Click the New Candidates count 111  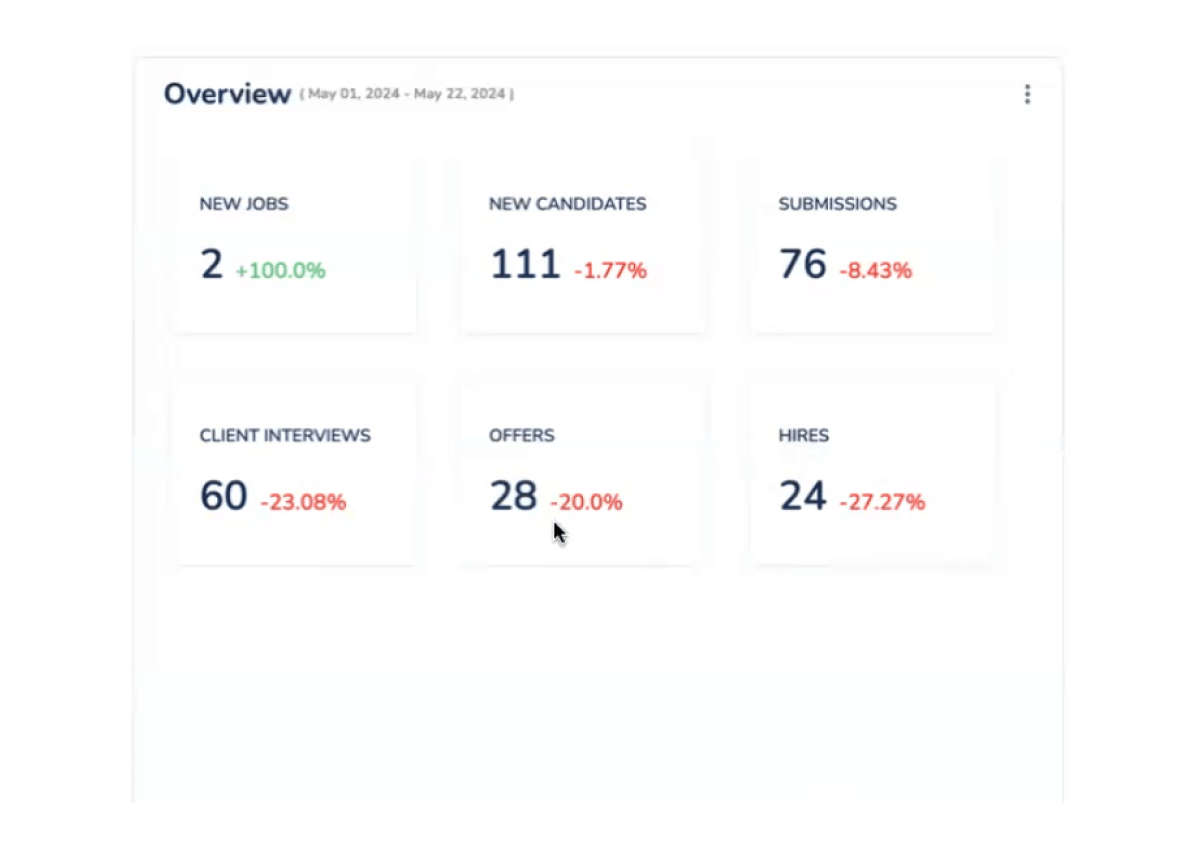pyautogui.click(x=525, y=265)
